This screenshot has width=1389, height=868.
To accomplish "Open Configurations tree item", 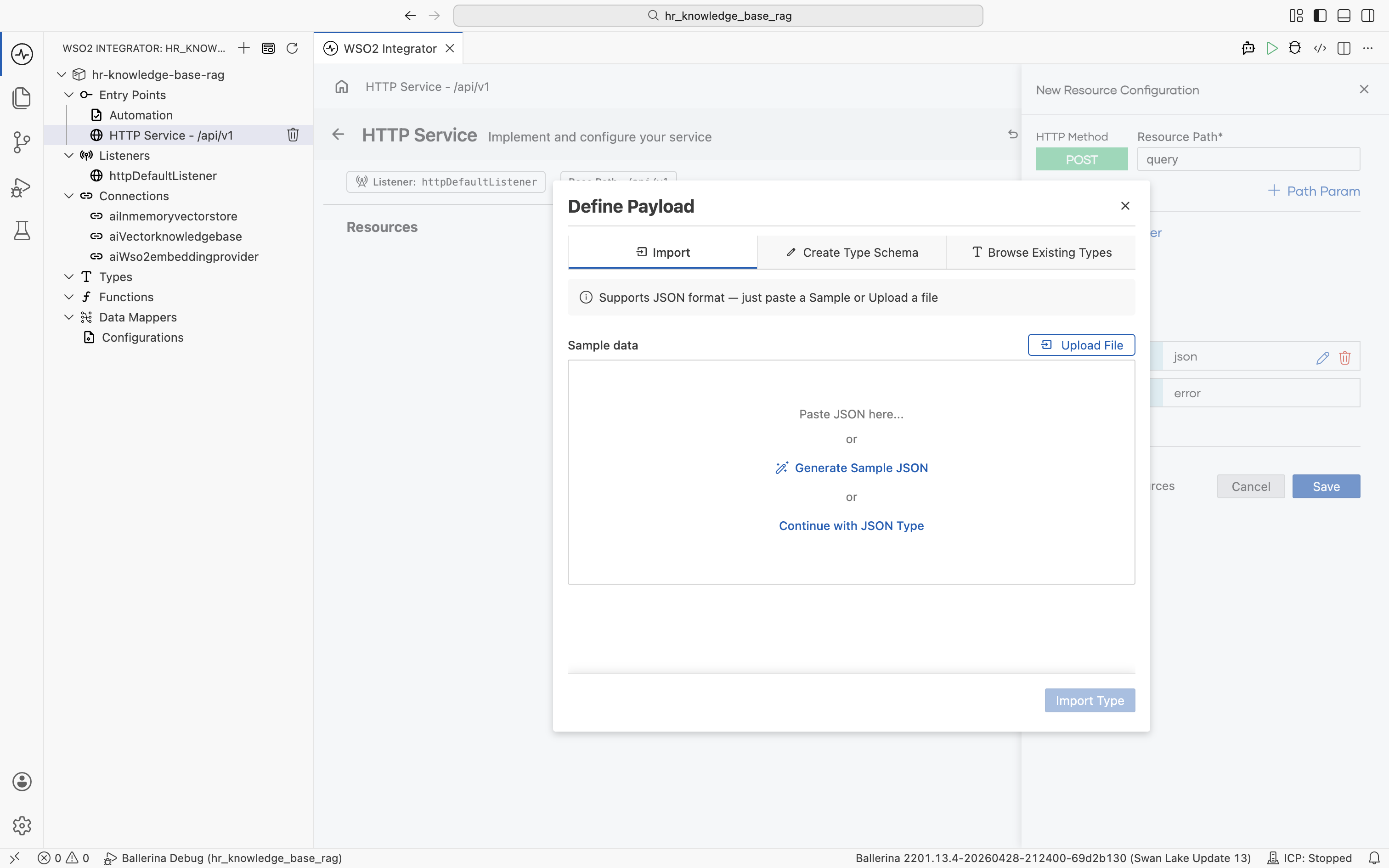I will pos(142,338).
